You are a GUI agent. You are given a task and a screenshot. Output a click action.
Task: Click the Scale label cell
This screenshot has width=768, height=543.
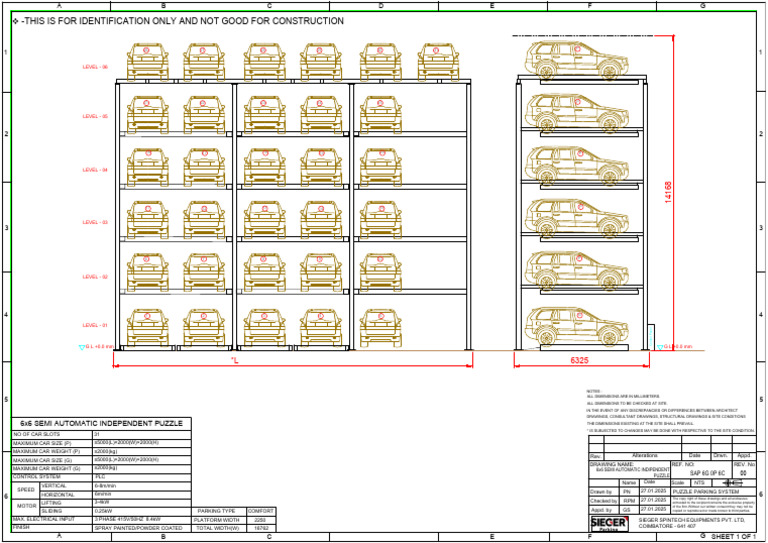click(680, 483)
